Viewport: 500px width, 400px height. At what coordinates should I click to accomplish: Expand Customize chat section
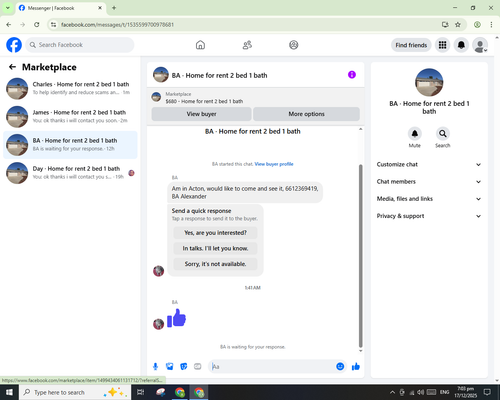pyautogui.click(x=429, y=164)
